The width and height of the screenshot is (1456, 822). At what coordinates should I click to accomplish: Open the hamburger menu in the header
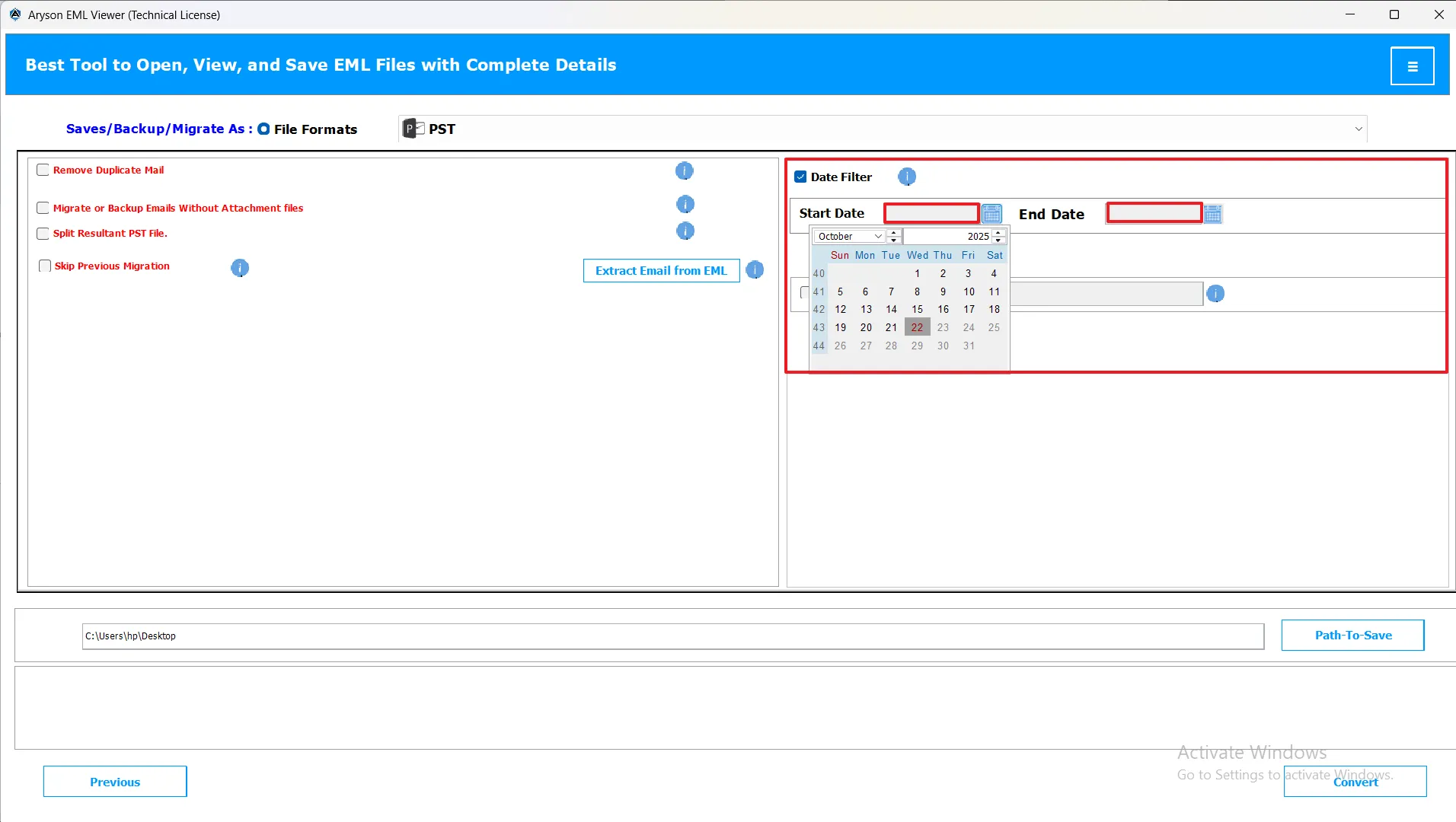(1412, 66)
